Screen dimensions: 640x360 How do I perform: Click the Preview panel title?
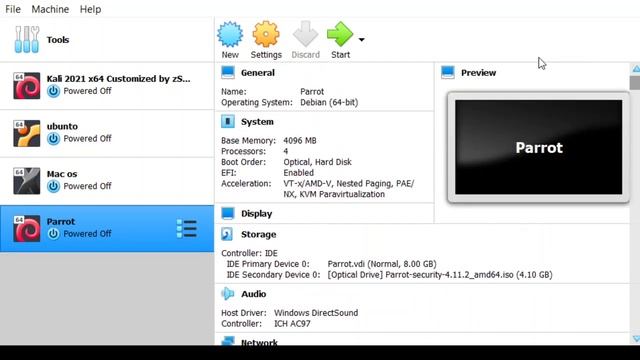click(478, 73)
